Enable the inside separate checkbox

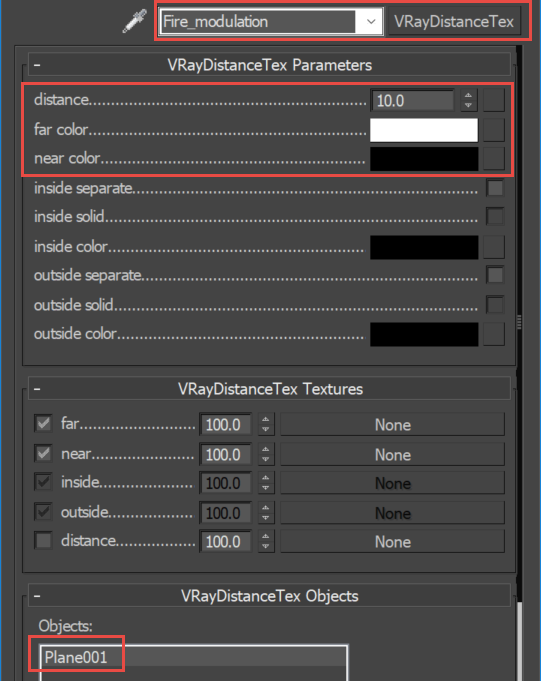(495, 188)
